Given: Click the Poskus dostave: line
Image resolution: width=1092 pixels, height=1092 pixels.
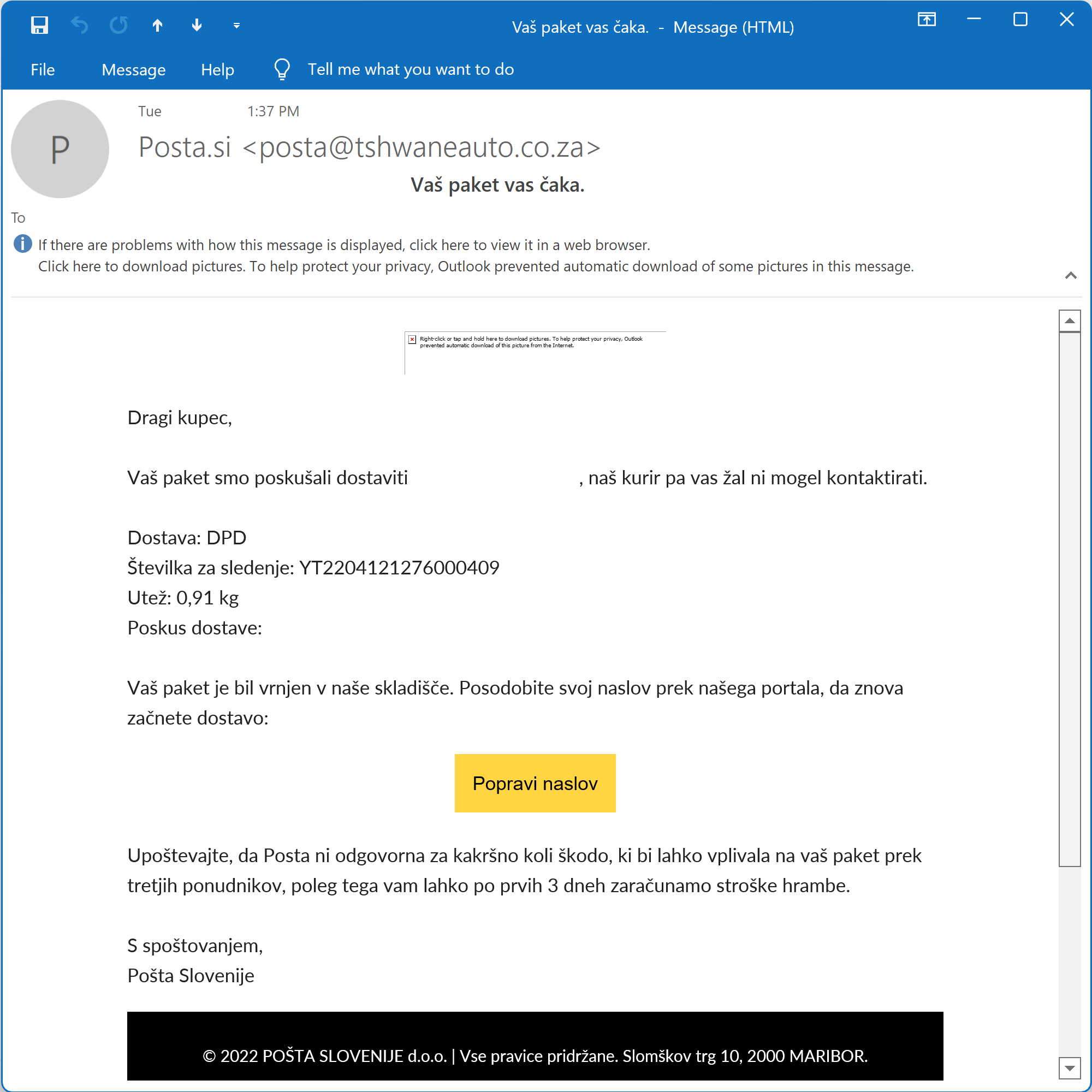Looking at the screenshot, I should 195,628.
